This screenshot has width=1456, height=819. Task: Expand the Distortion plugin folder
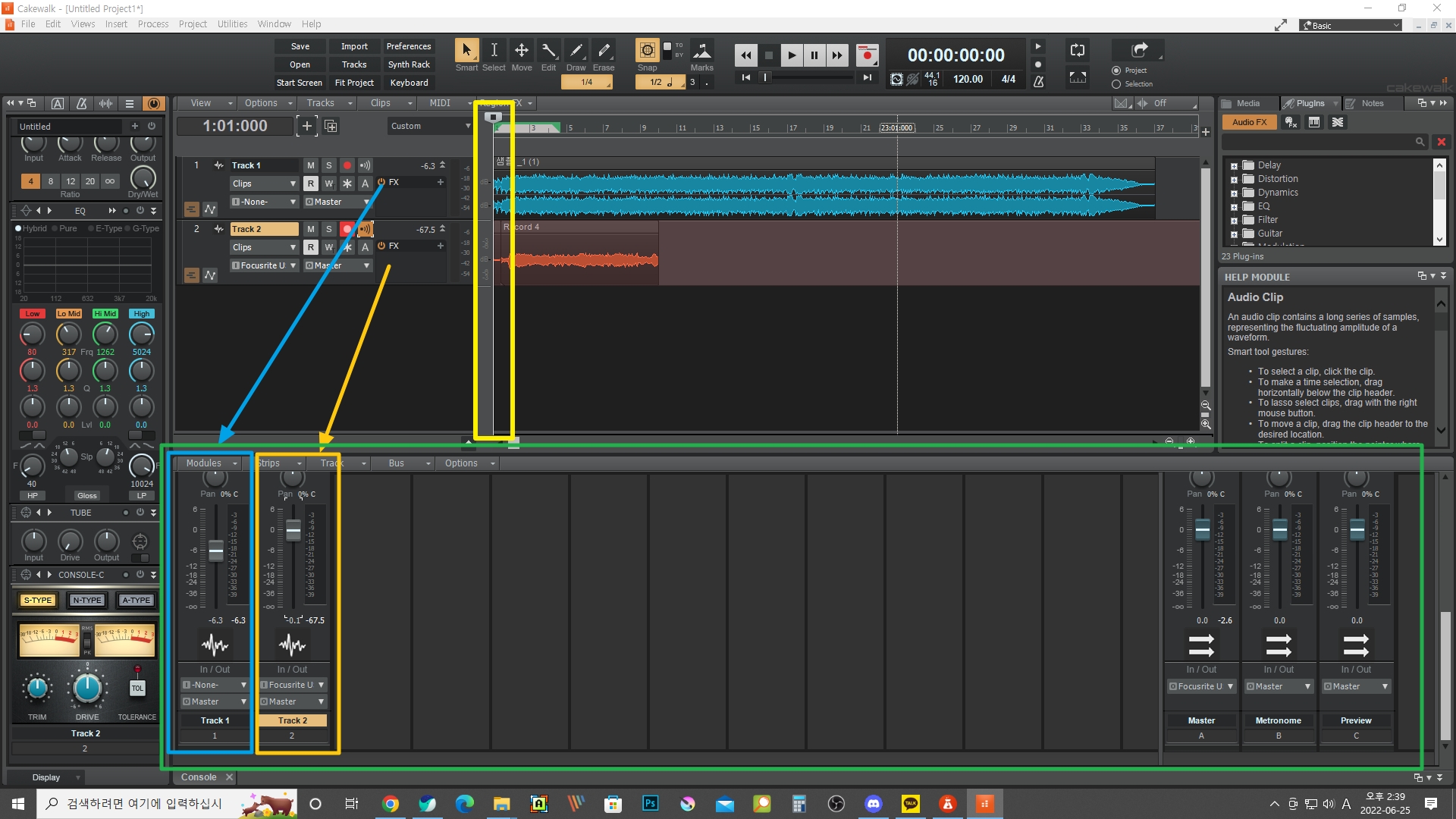[x=1234, y=180]
